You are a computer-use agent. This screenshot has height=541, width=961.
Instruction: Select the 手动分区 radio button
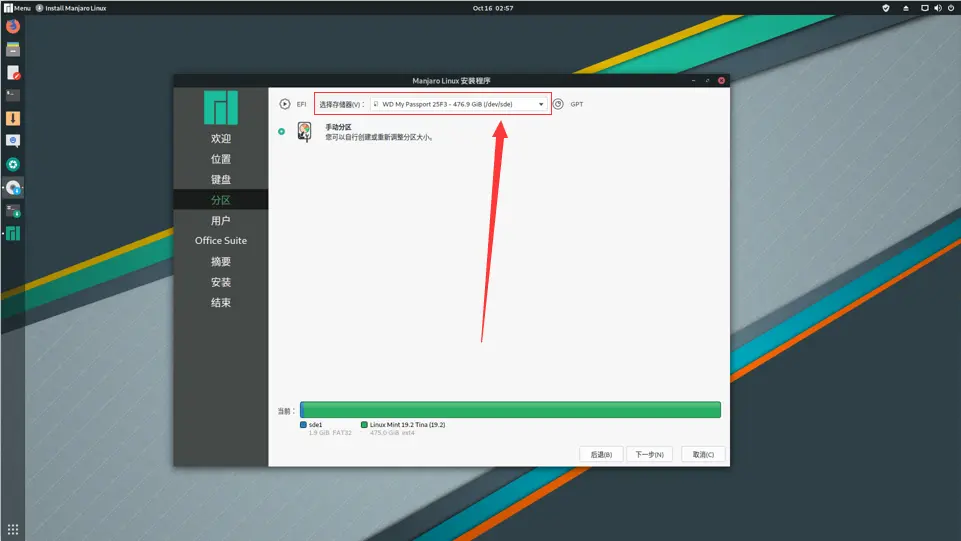(x=281, y=131)
